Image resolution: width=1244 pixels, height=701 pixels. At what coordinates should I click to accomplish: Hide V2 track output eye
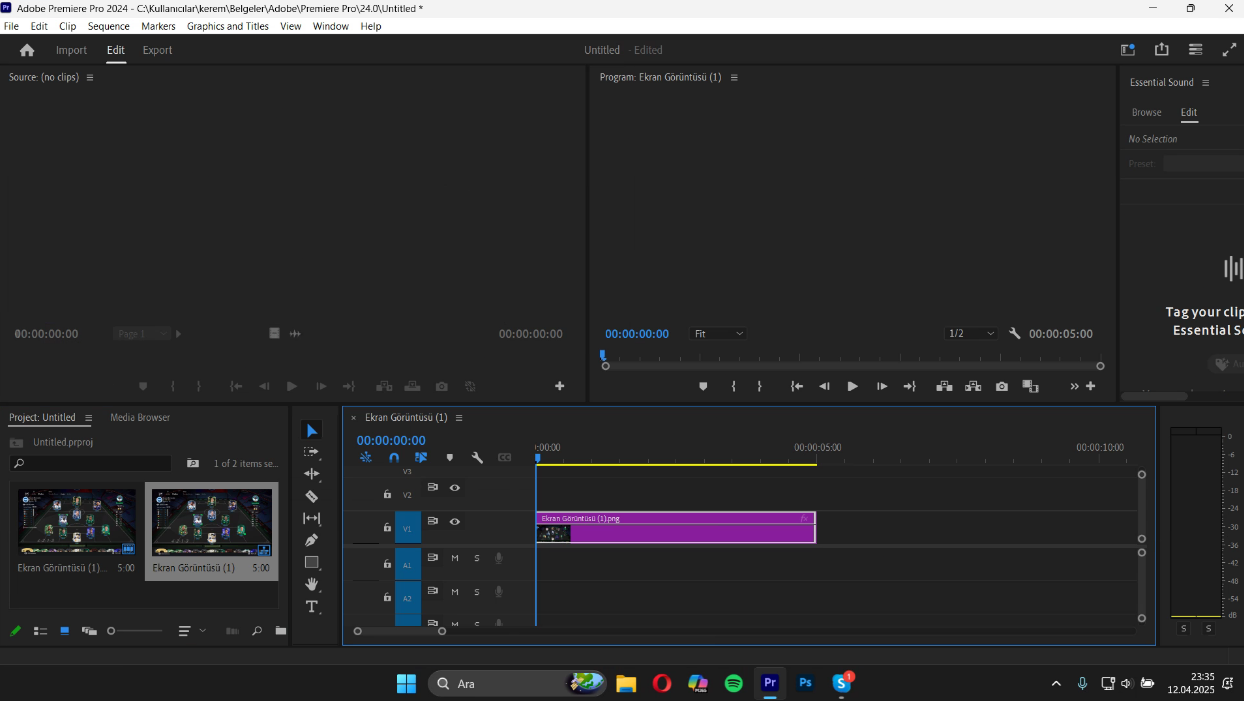[455, 488]
